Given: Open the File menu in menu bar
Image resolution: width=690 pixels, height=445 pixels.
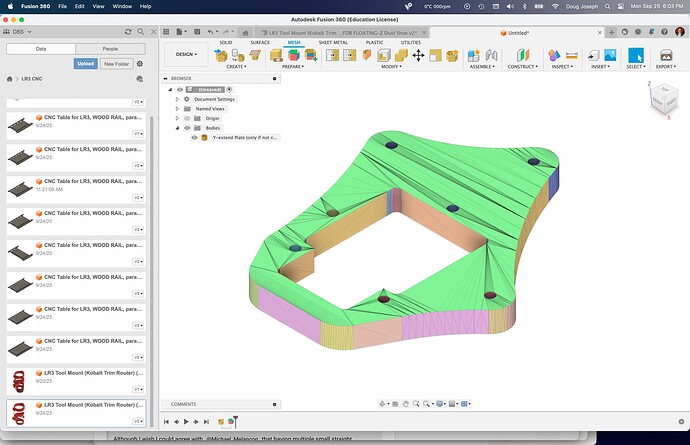Looking at the screenshot, I should pos(62,6).
